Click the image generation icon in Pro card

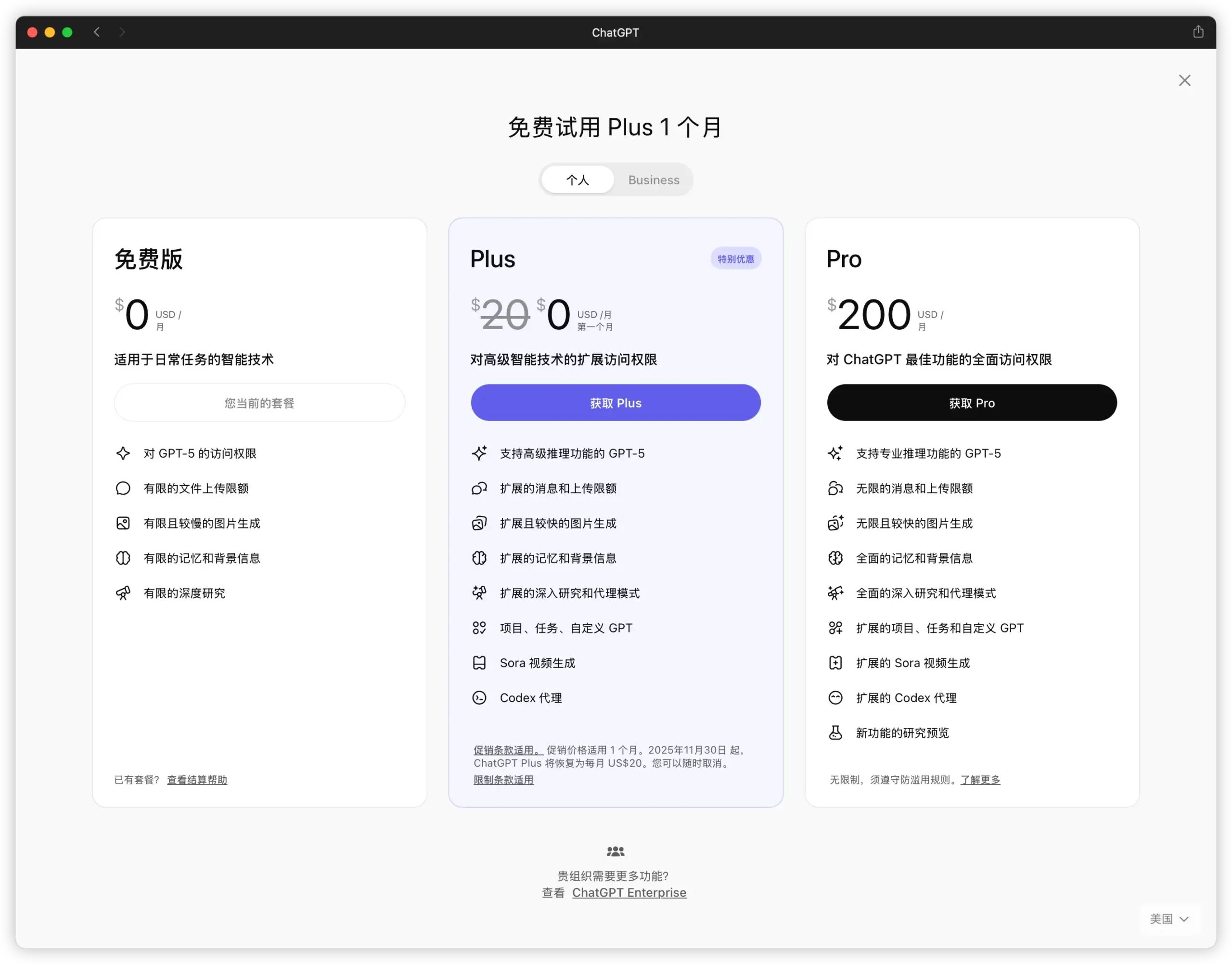coord(836,524)
